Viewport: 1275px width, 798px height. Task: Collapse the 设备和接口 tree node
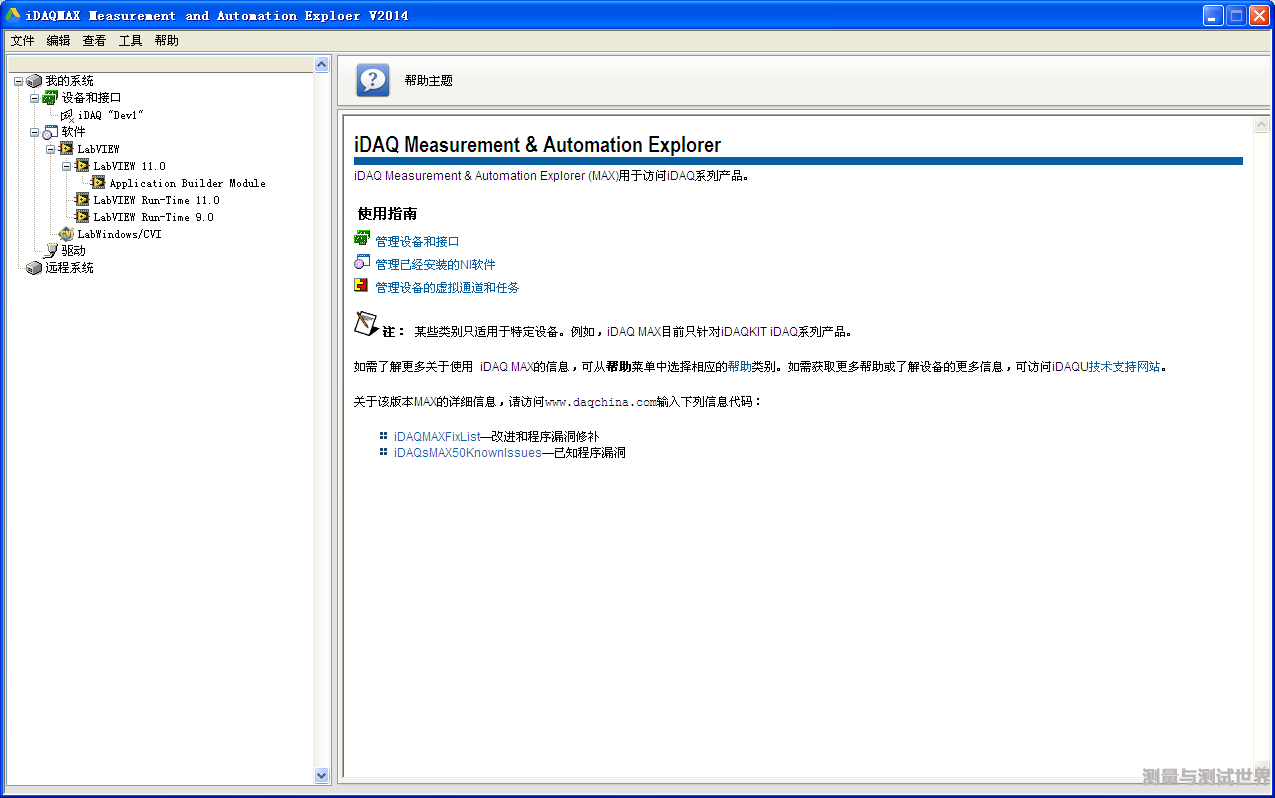(34, 98)
